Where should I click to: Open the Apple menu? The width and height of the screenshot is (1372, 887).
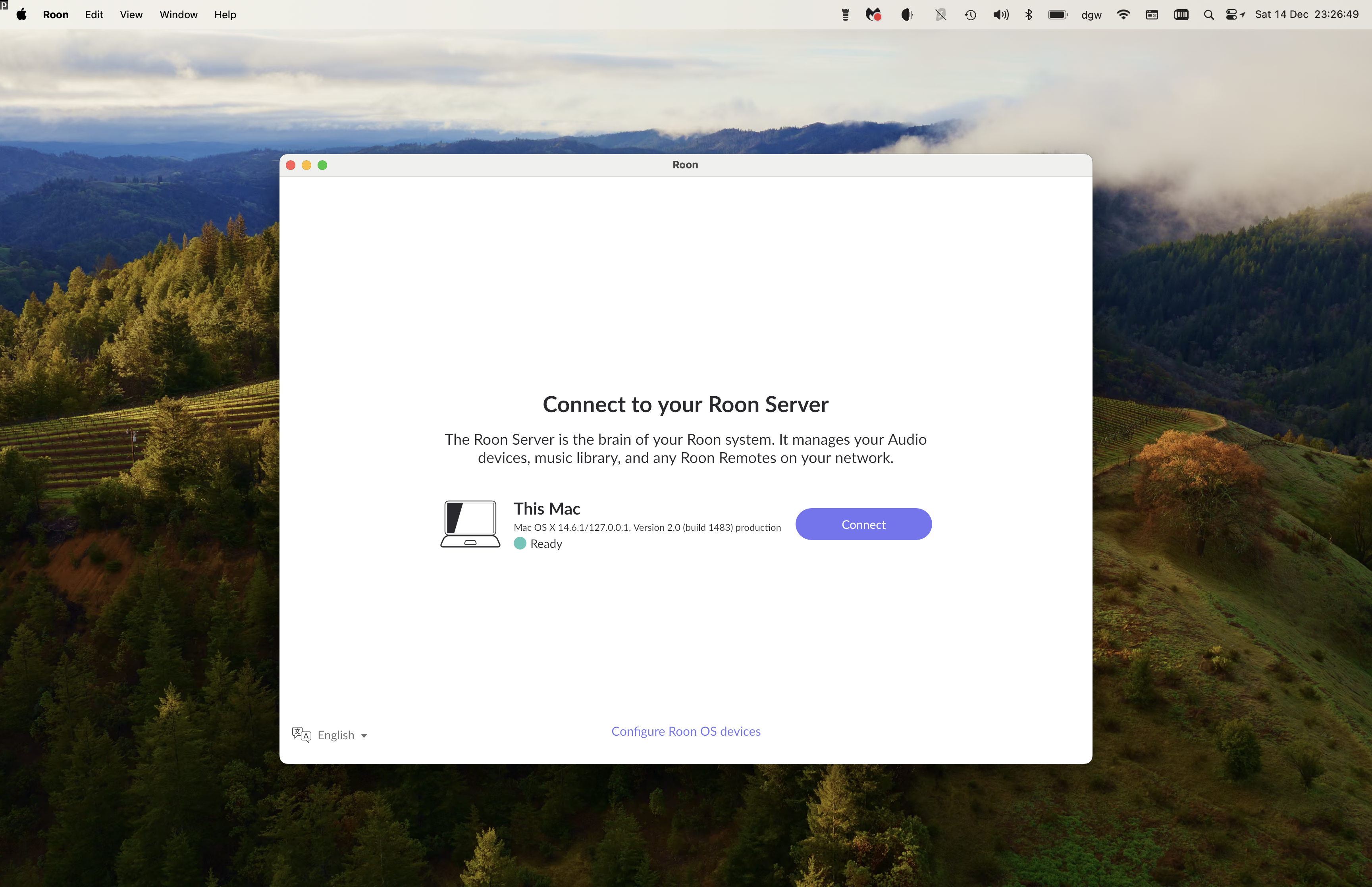coord(21,14)
